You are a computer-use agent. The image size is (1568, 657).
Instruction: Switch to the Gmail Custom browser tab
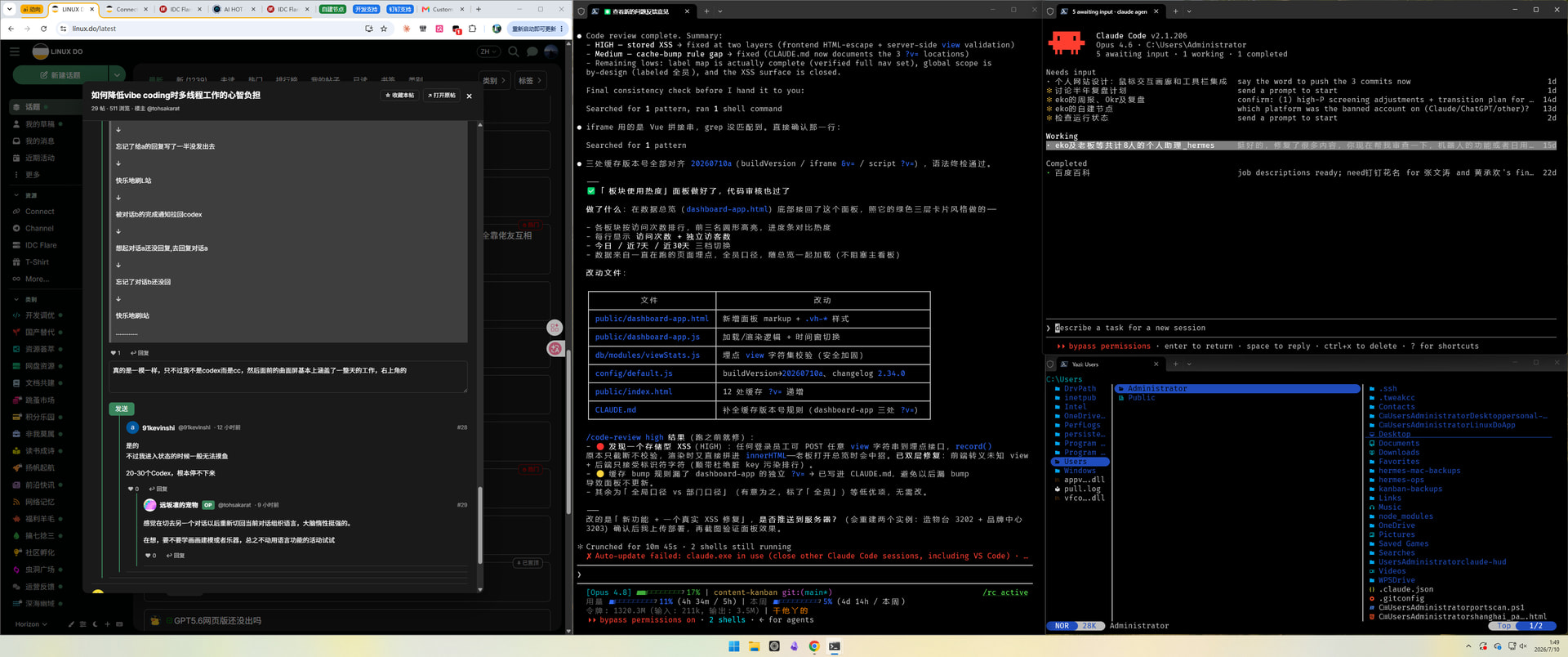pos(442,9)
